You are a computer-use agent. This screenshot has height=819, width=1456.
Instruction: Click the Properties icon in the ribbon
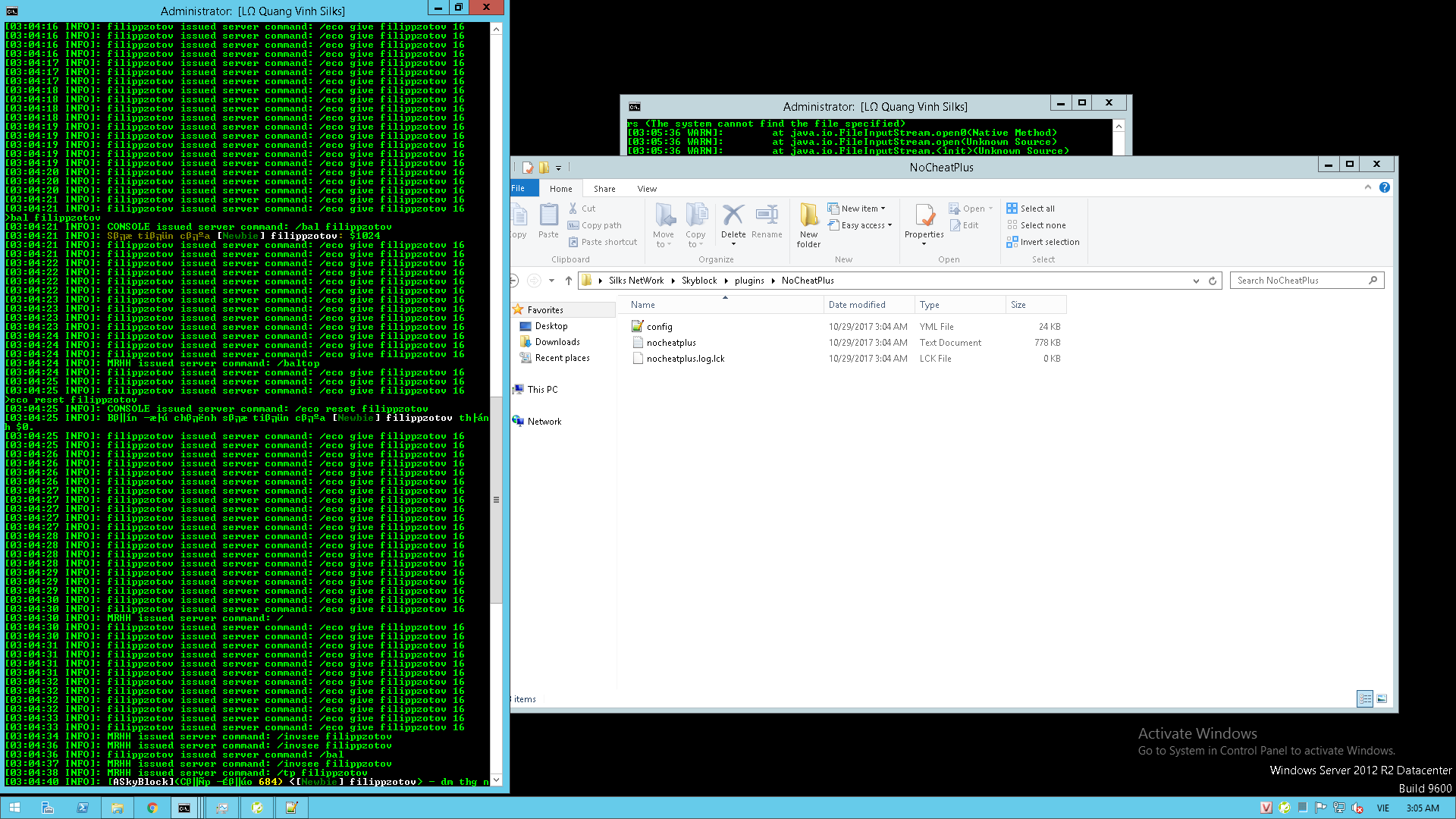(x=924, y=217)
